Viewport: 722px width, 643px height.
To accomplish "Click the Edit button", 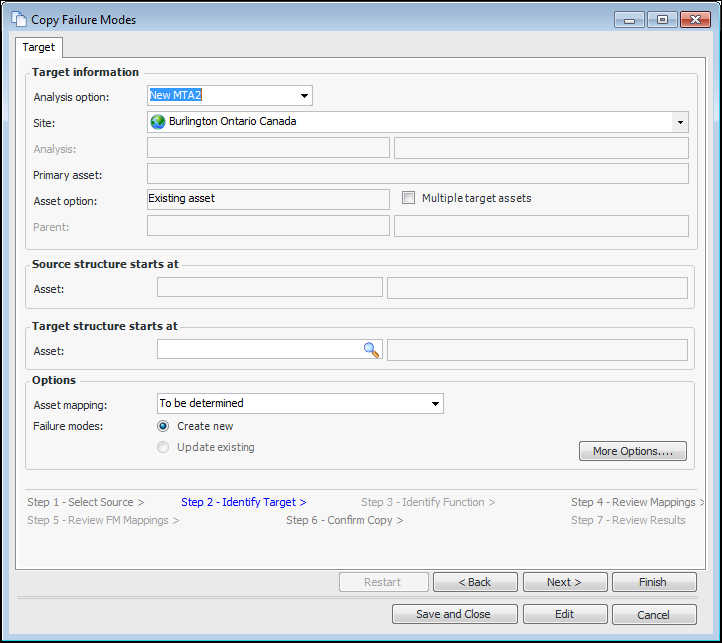I will click(x=565, y=614).
